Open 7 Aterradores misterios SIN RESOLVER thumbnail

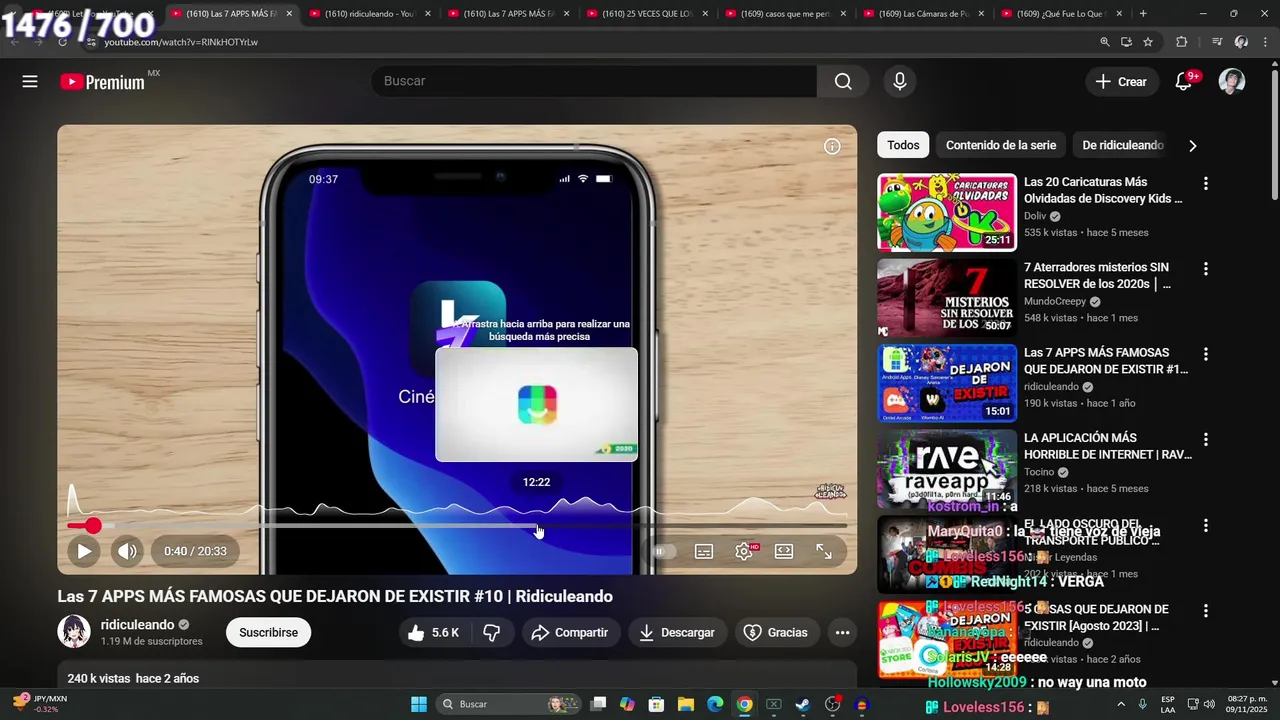tap(947, 297)
